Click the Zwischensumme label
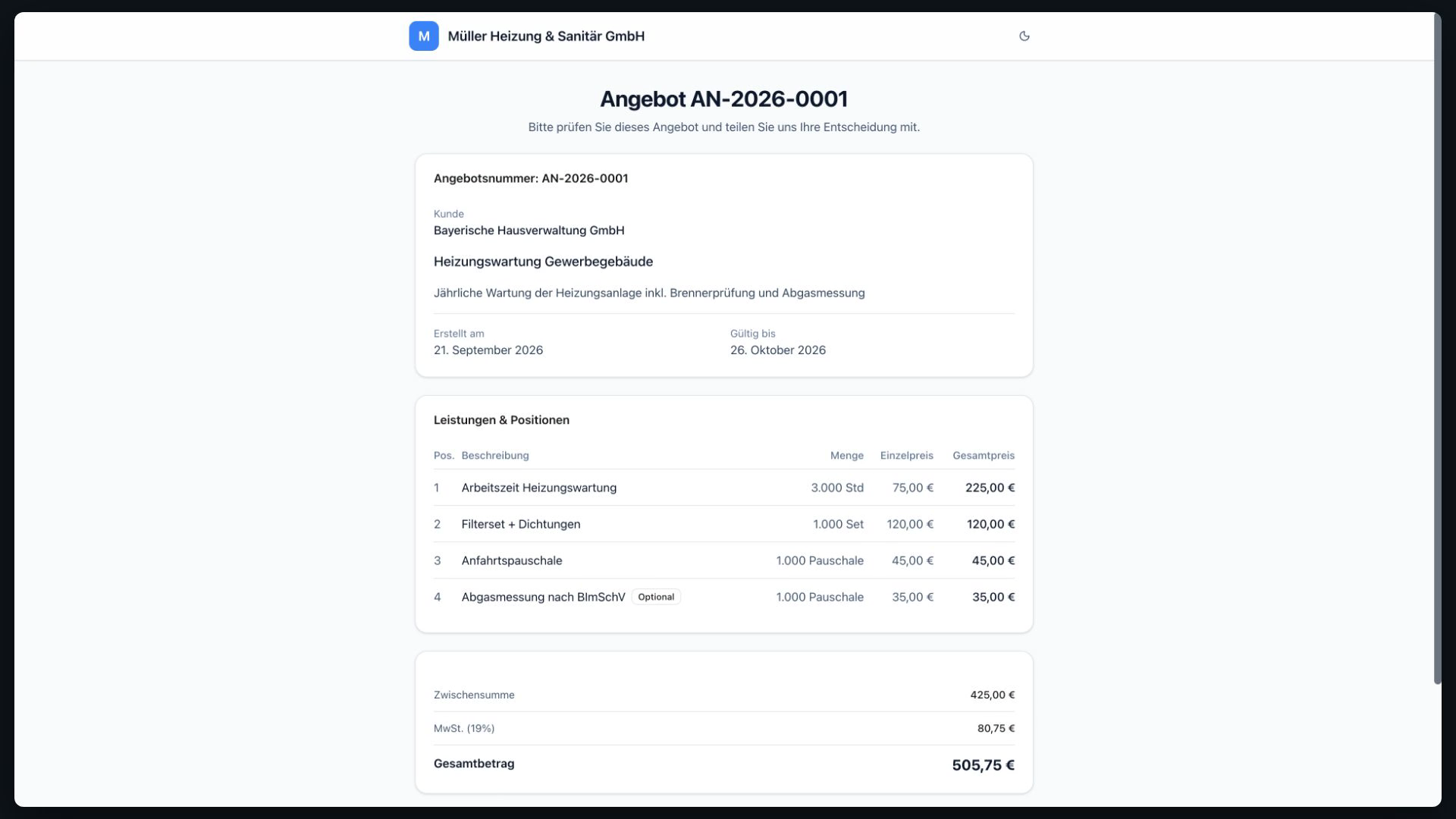 [474, 695]
